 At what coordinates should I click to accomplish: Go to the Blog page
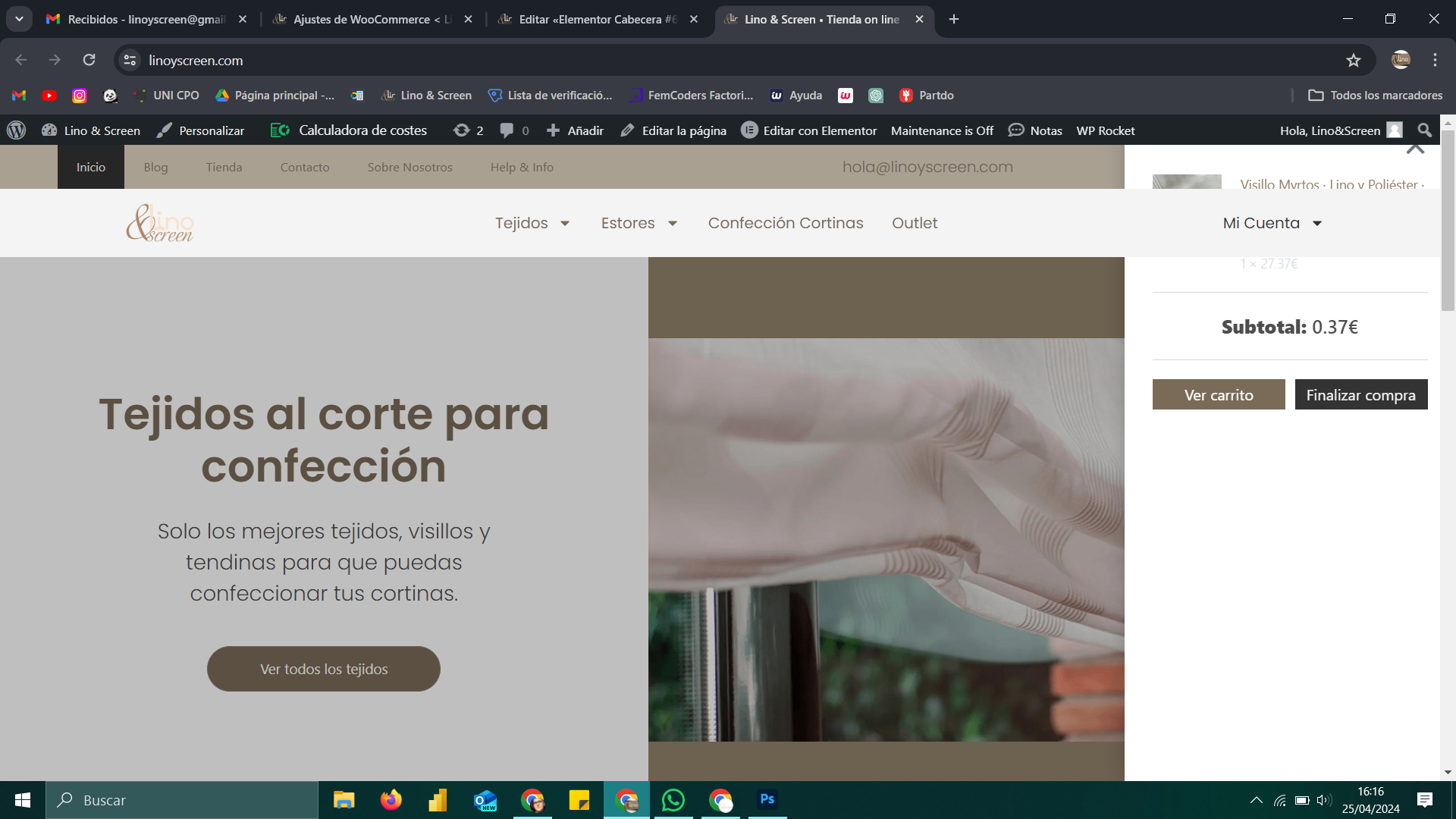click(155, 167)
